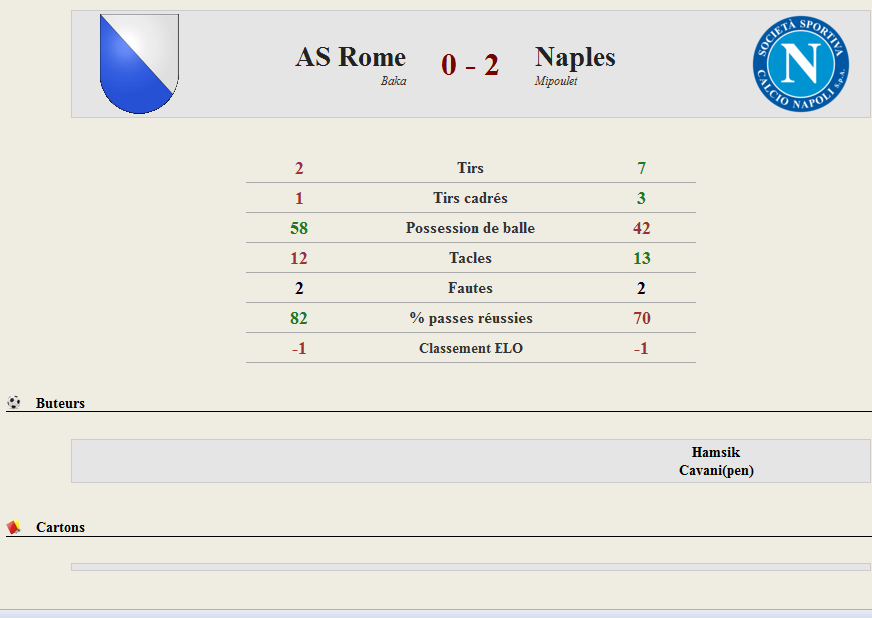This screenshot has width=872, height=618.
Task: Click the % passes réussies label
Action: (x=471, y=318)
